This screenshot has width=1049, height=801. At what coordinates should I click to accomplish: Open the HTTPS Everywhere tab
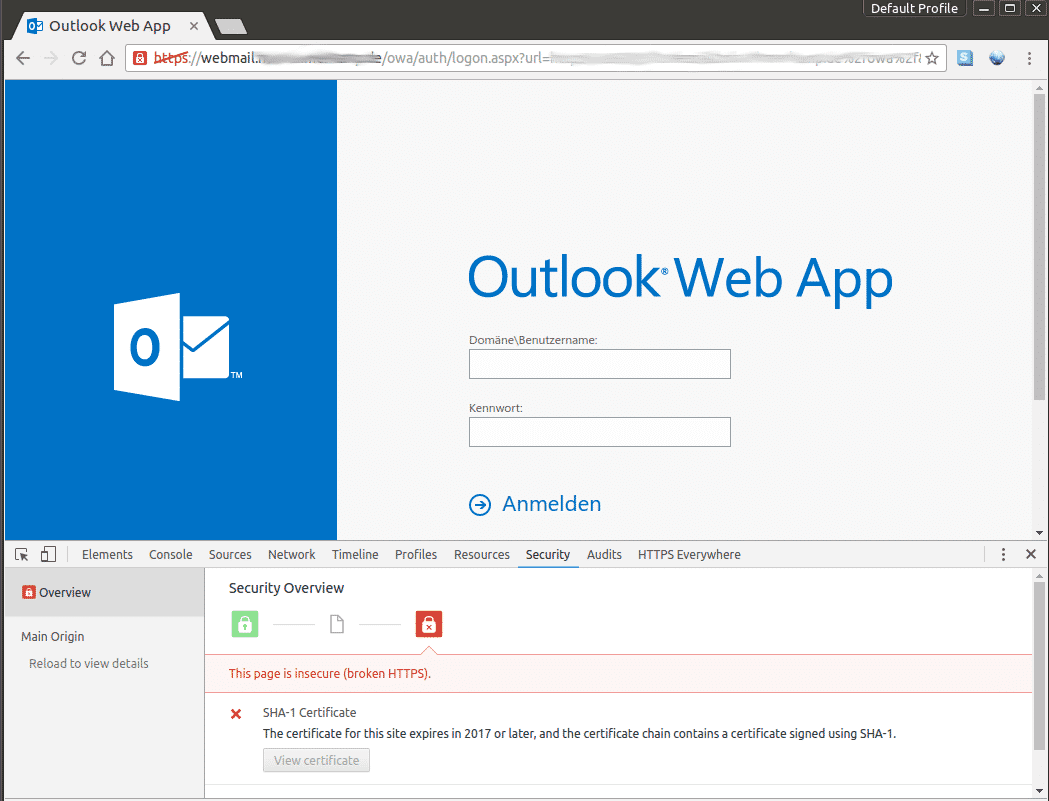(689, 555)
